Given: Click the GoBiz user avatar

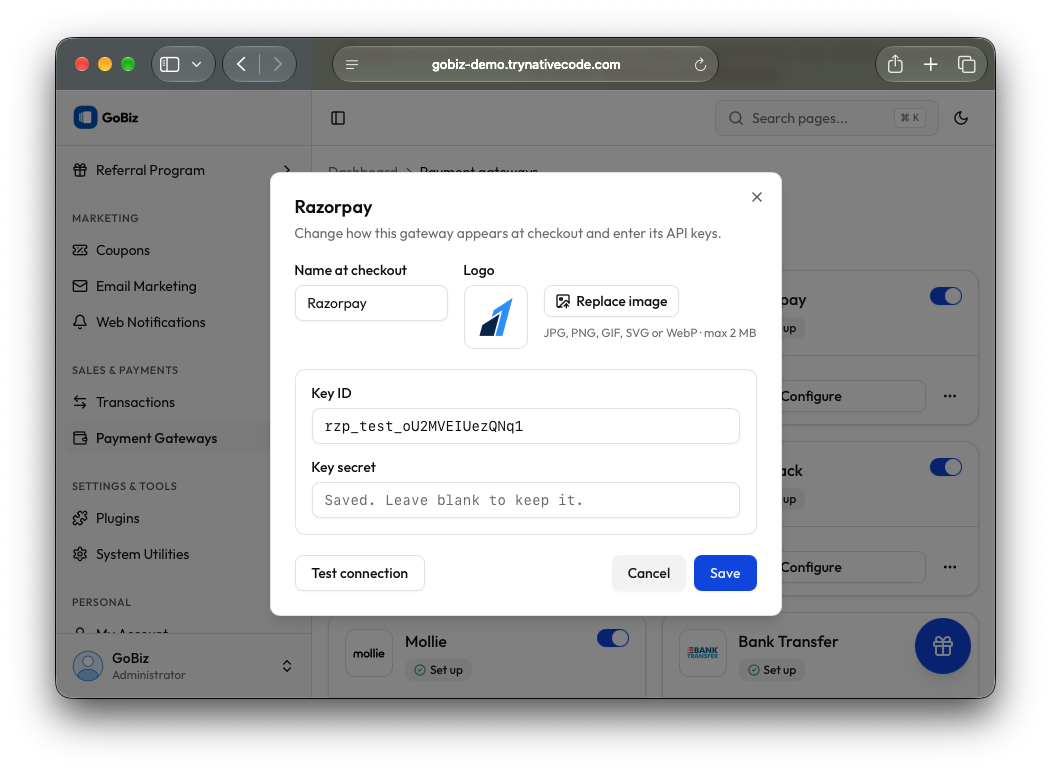Looking at the screenshot, I should point(88,666).
